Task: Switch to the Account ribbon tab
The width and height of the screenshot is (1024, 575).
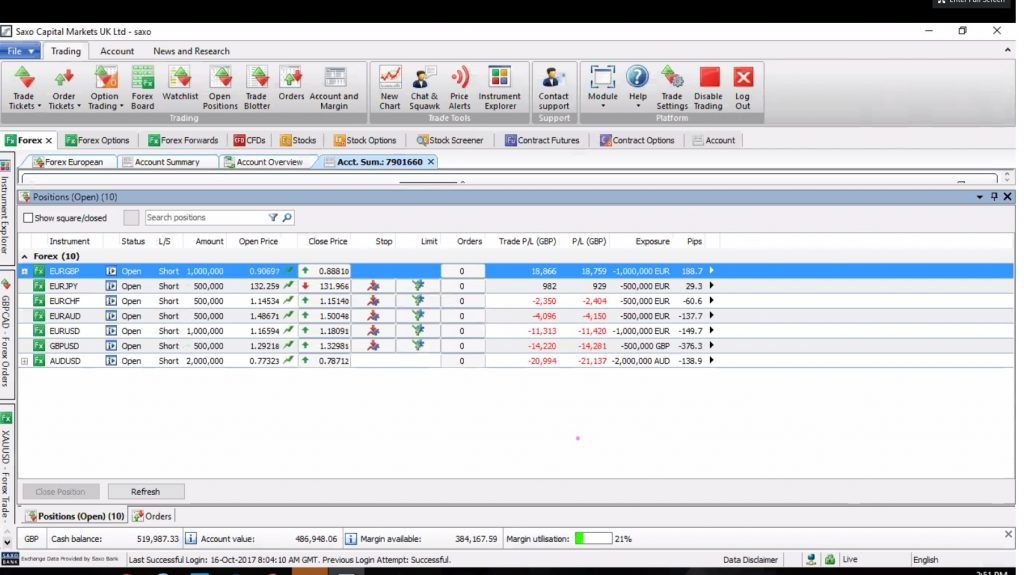Action: click(x=117, y=51)
